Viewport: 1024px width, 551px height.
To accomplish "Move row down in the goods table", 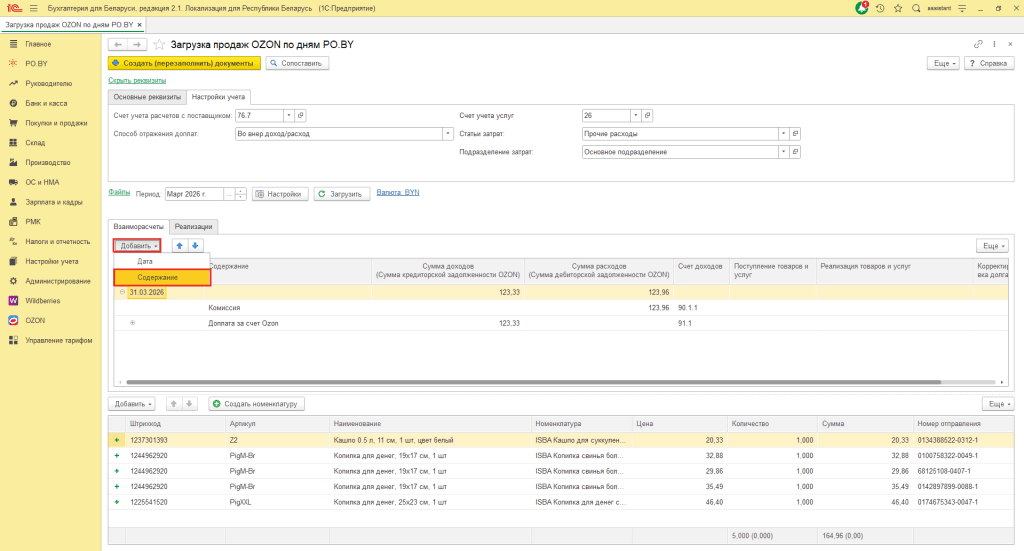I will [189, 404].
